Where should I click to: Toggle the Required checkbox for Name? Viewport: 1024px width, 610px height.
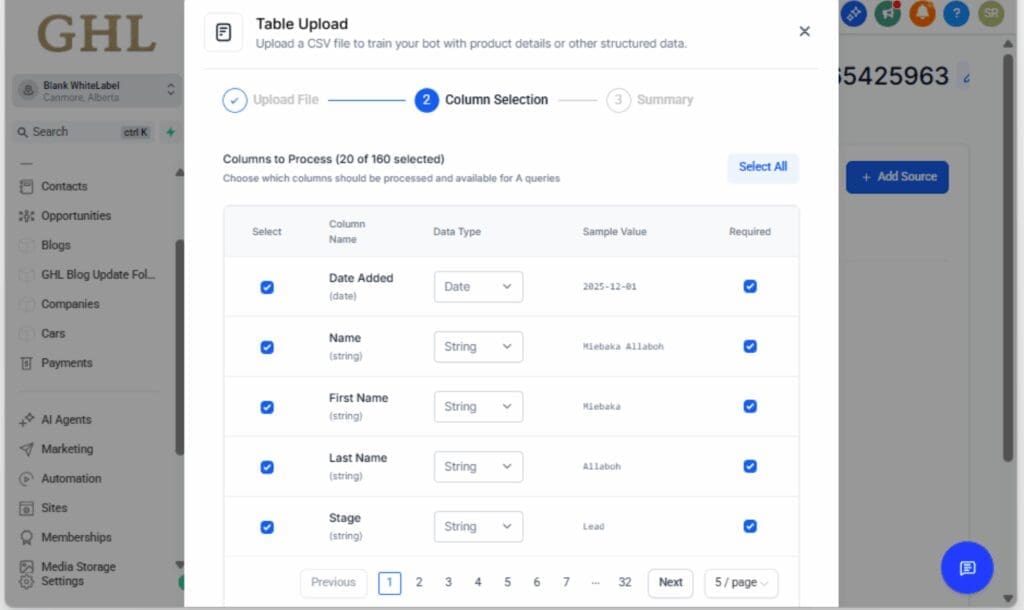(750, 346)
